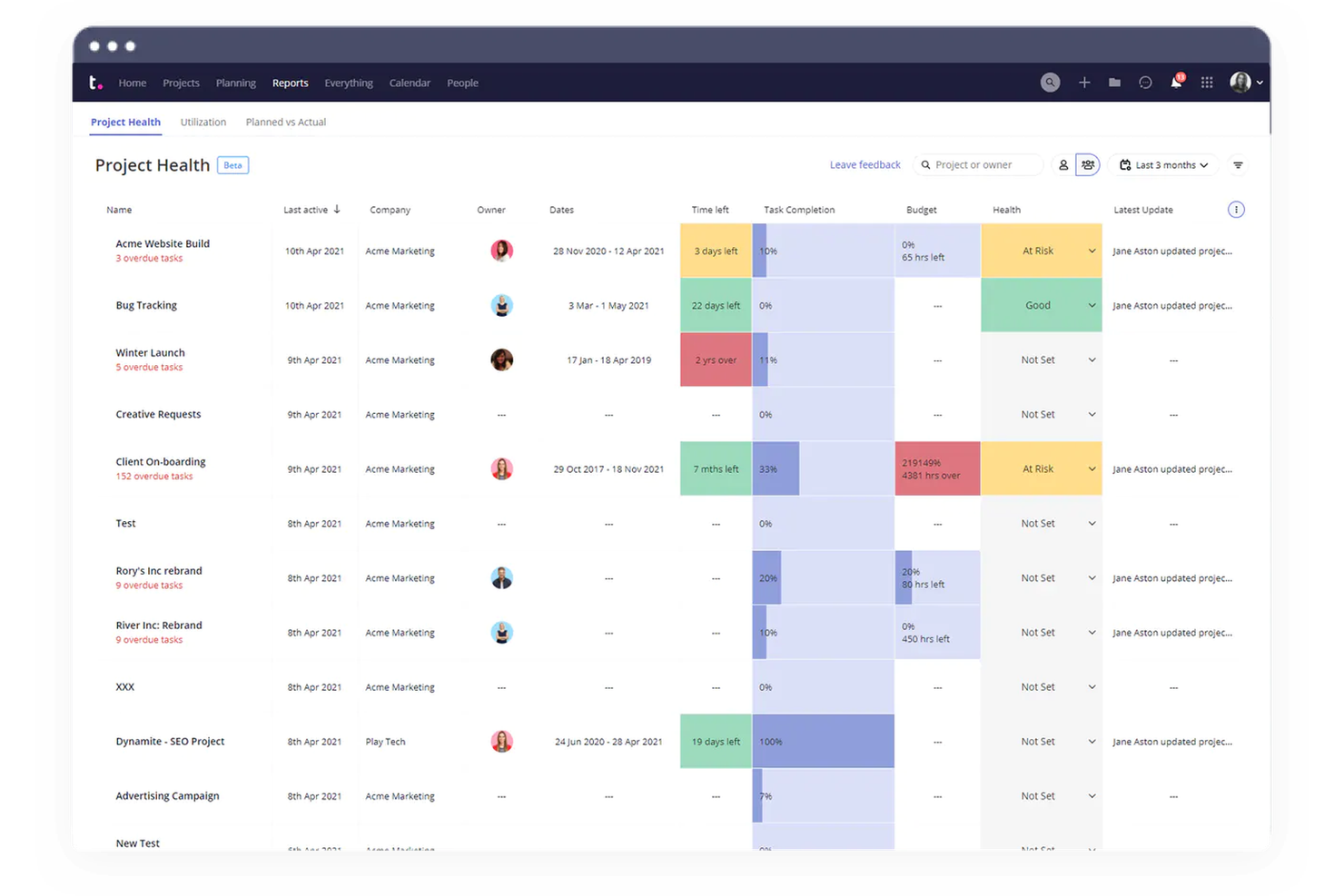Open the Last 3 months date range dropdown
The width and height of the screenshot is (1344, 896).
coord(1163,164)
